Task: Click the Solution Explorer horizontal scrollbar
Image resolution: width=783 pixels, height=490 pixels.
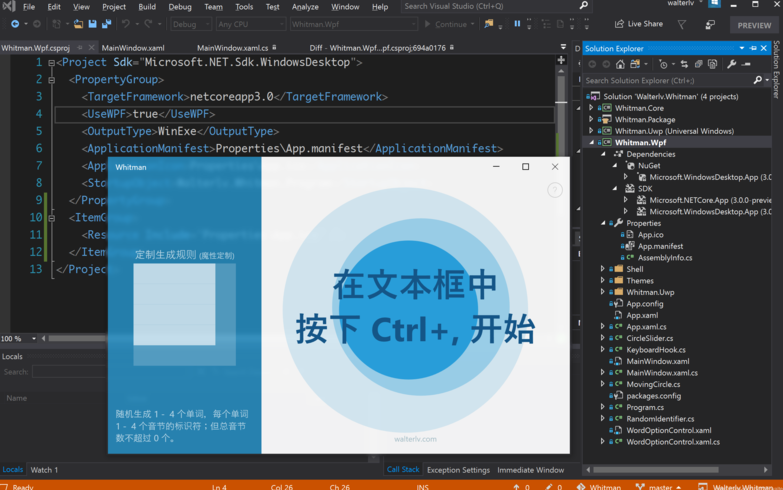Action: pos(655,470)
